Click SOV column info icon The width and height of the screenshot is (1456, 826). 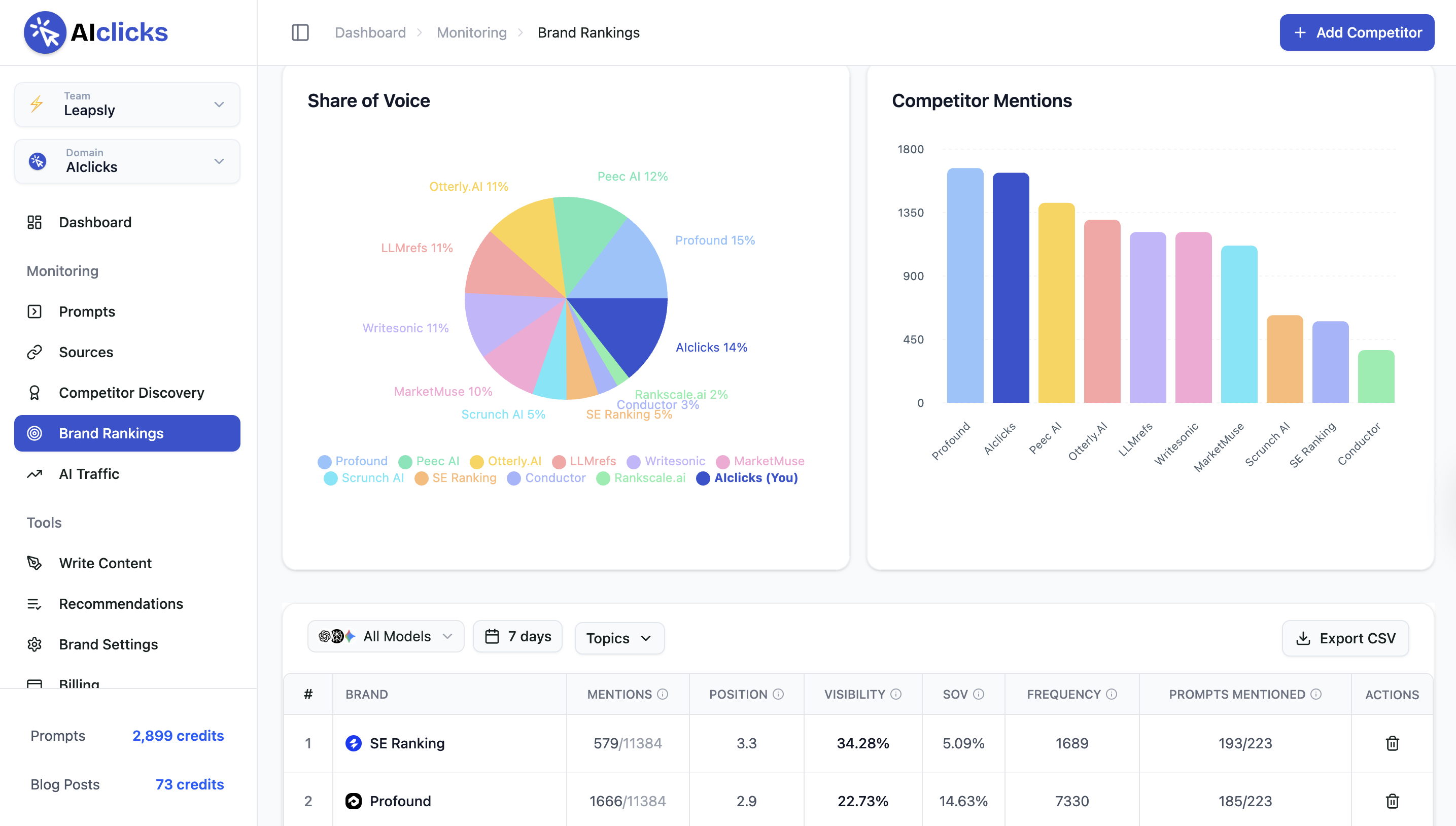[x=979, y=694]
